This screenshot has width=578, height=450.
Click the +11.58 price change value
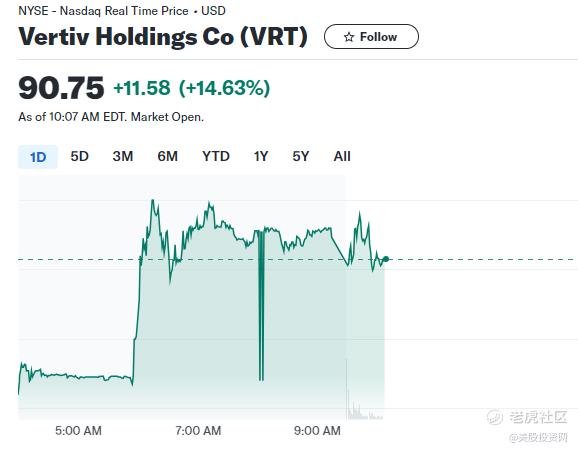[142, 88]
